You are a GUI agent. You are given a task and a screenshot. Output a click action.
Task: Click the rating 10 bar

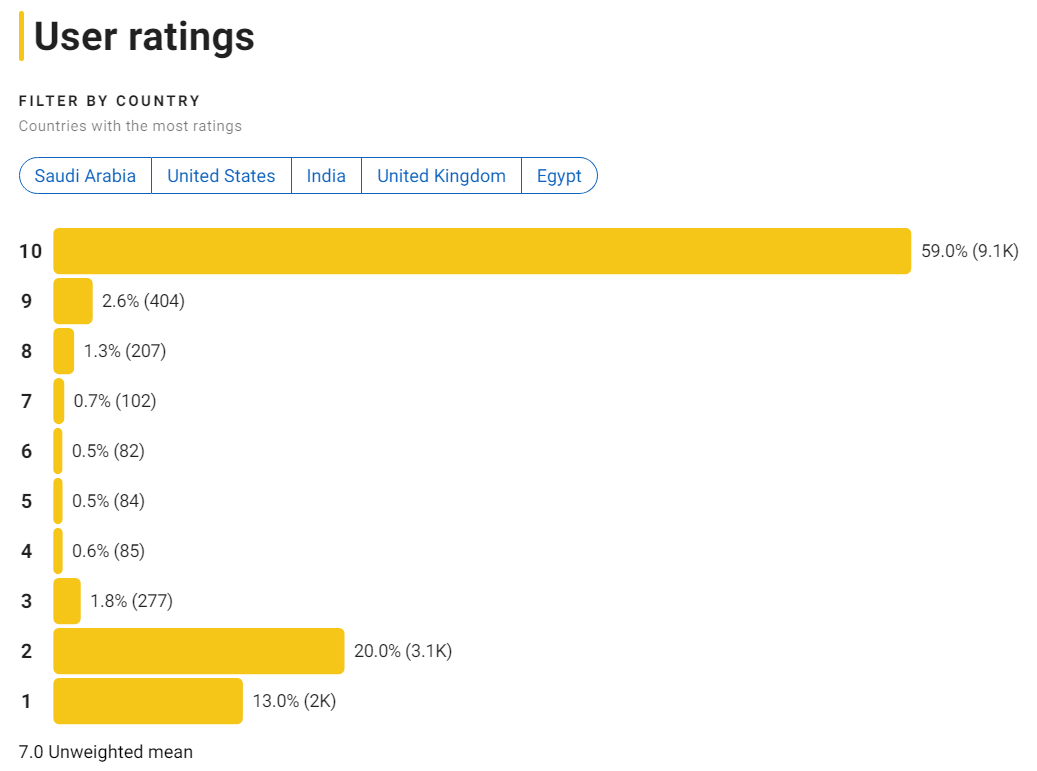(x=482, y=251)
